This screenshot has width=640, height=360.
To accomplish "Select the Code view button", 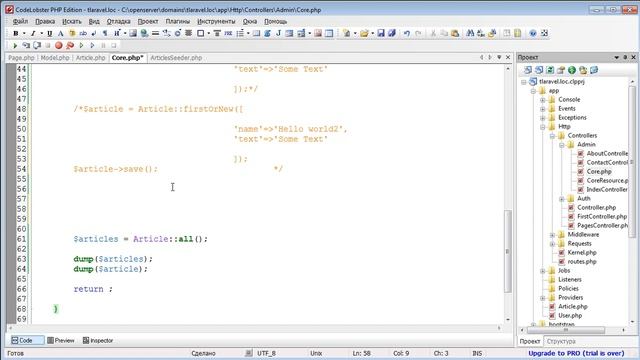I will point(27,340).
